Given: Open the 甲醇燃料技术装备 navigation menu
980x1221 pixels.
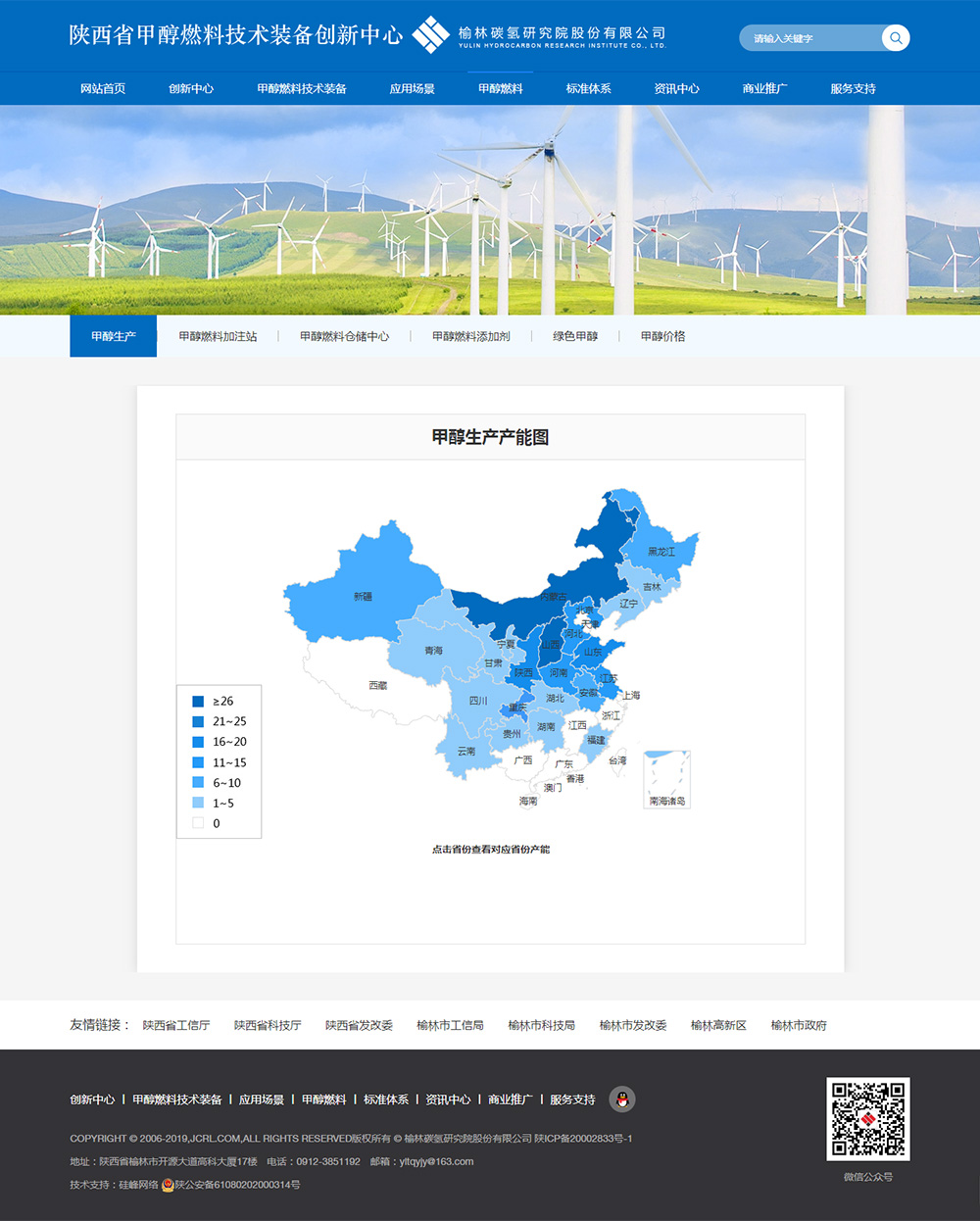Looking at the screenshot, I should click(x=302, y=88).
